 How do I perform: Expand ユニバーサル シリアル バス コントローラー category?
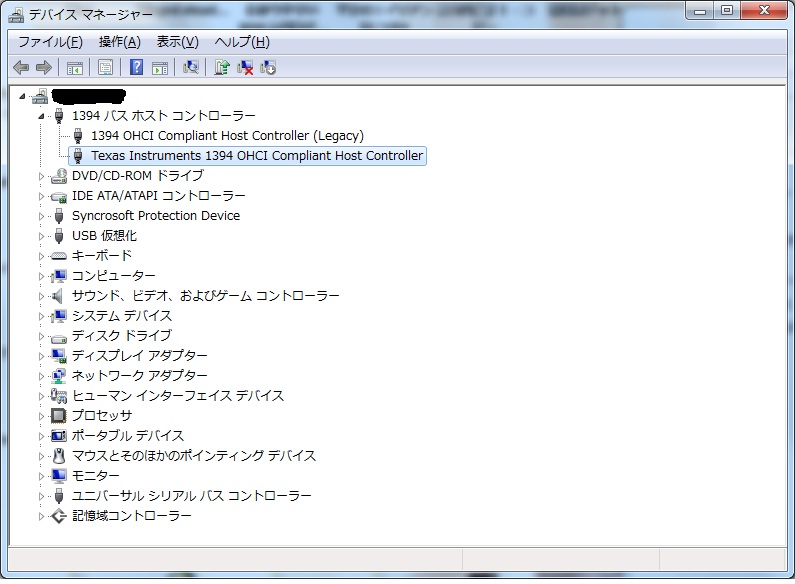41,496
